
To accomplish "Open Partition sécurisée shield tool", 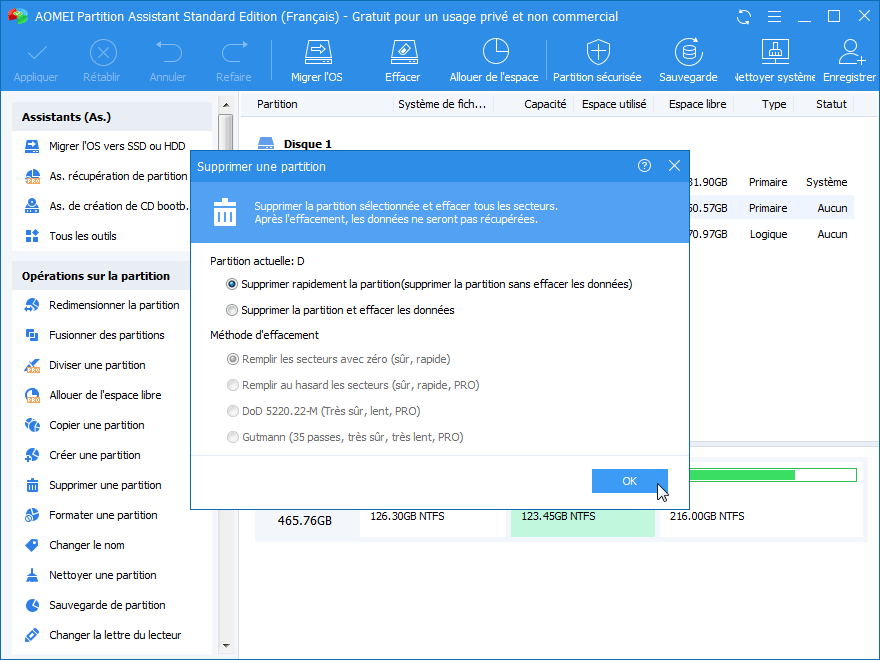I will click(597, 61).
